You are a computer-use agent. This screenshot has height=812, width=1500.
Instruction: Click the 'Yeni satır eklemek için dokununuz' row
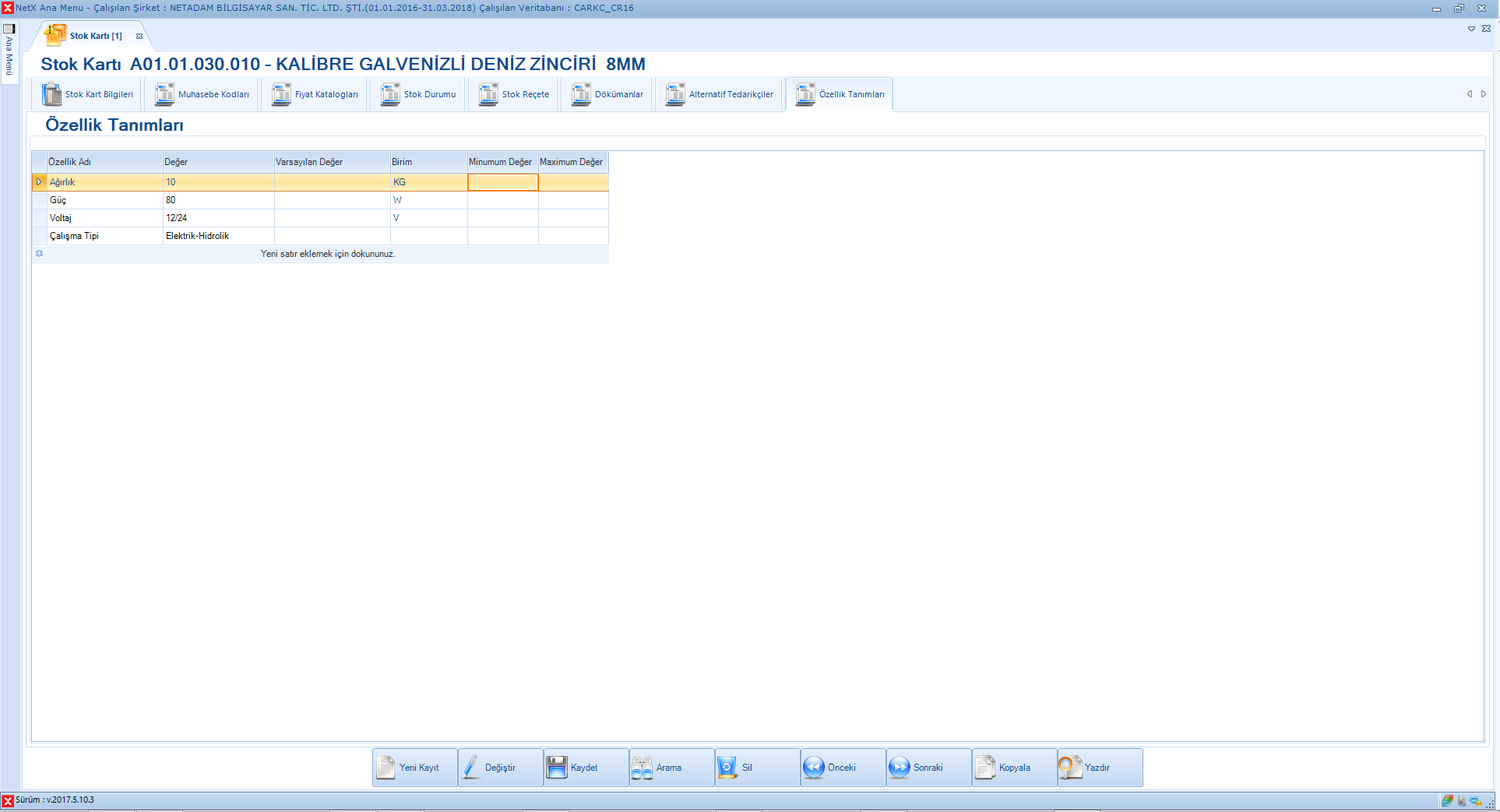[x=327, y=254]
